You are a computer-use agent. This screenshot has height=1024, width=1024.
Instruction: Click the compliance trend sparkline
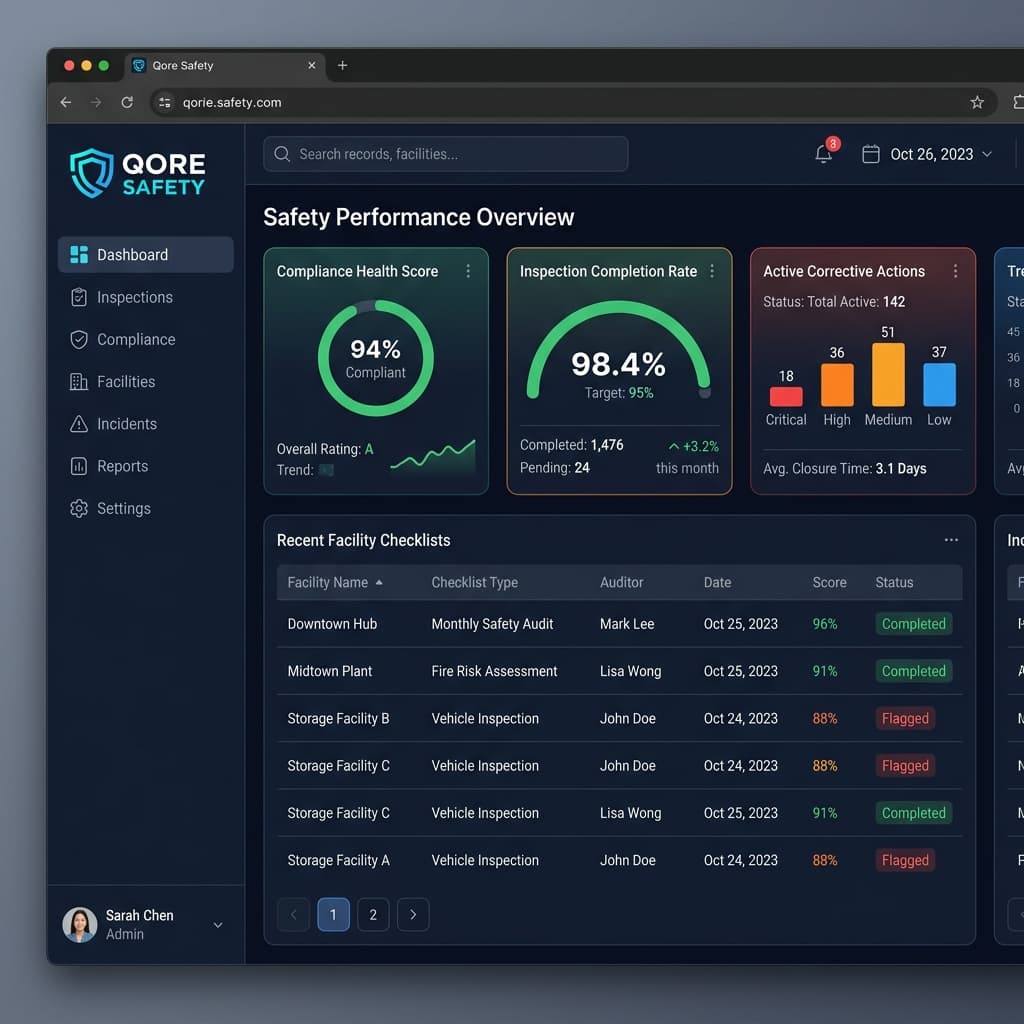pos(432,456)
